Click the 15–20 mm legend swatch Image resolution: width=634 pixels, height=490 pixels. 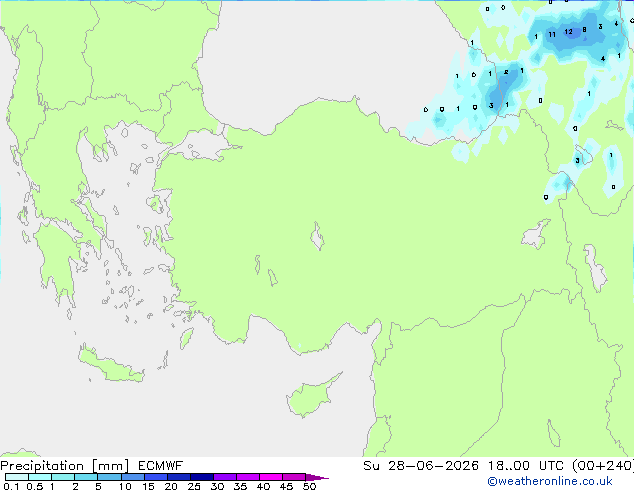pyautogui.click(x=156, y=477)
